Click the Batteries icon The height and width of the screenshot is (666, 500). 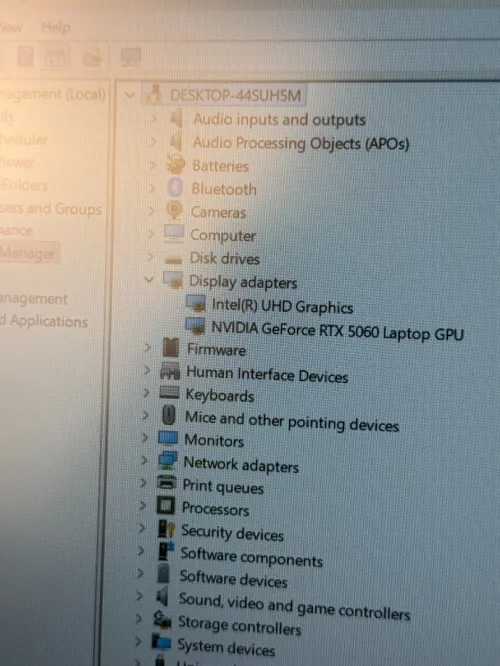(175, 165)
